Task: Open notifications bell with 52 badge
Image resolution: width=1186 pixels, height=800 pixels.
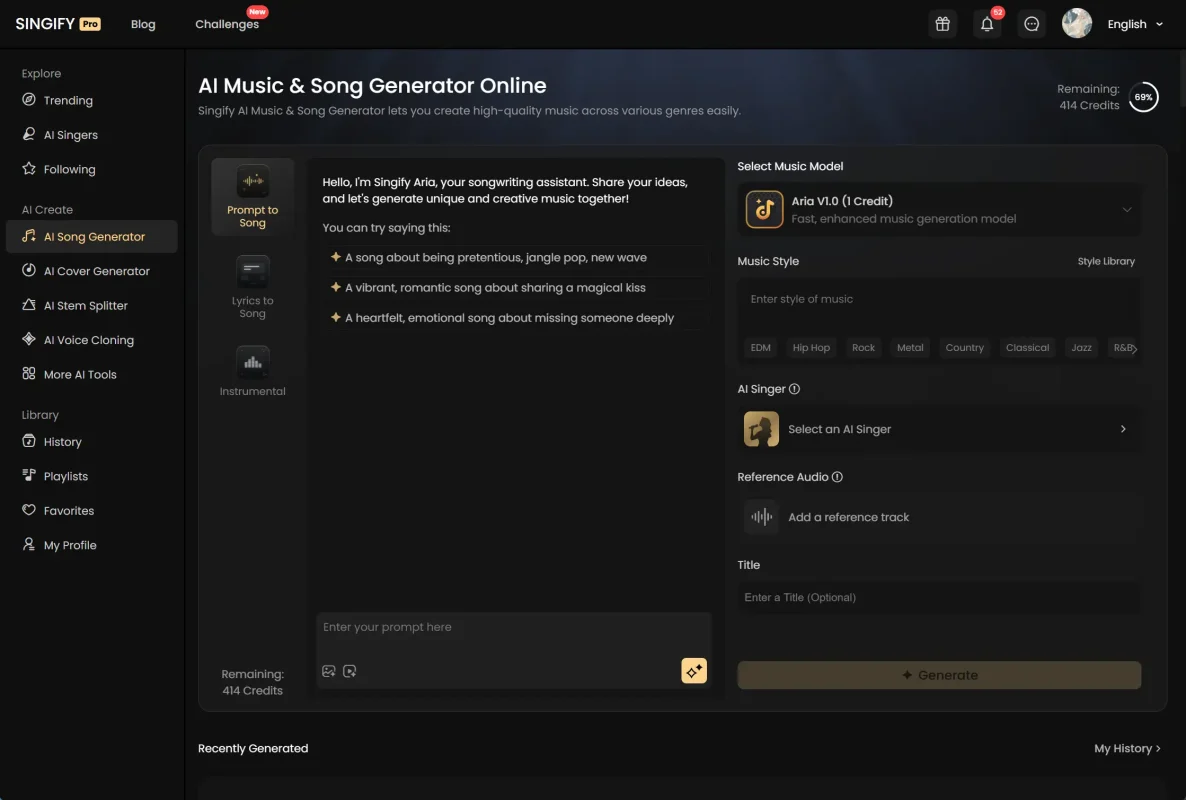Action: [986, 23]
